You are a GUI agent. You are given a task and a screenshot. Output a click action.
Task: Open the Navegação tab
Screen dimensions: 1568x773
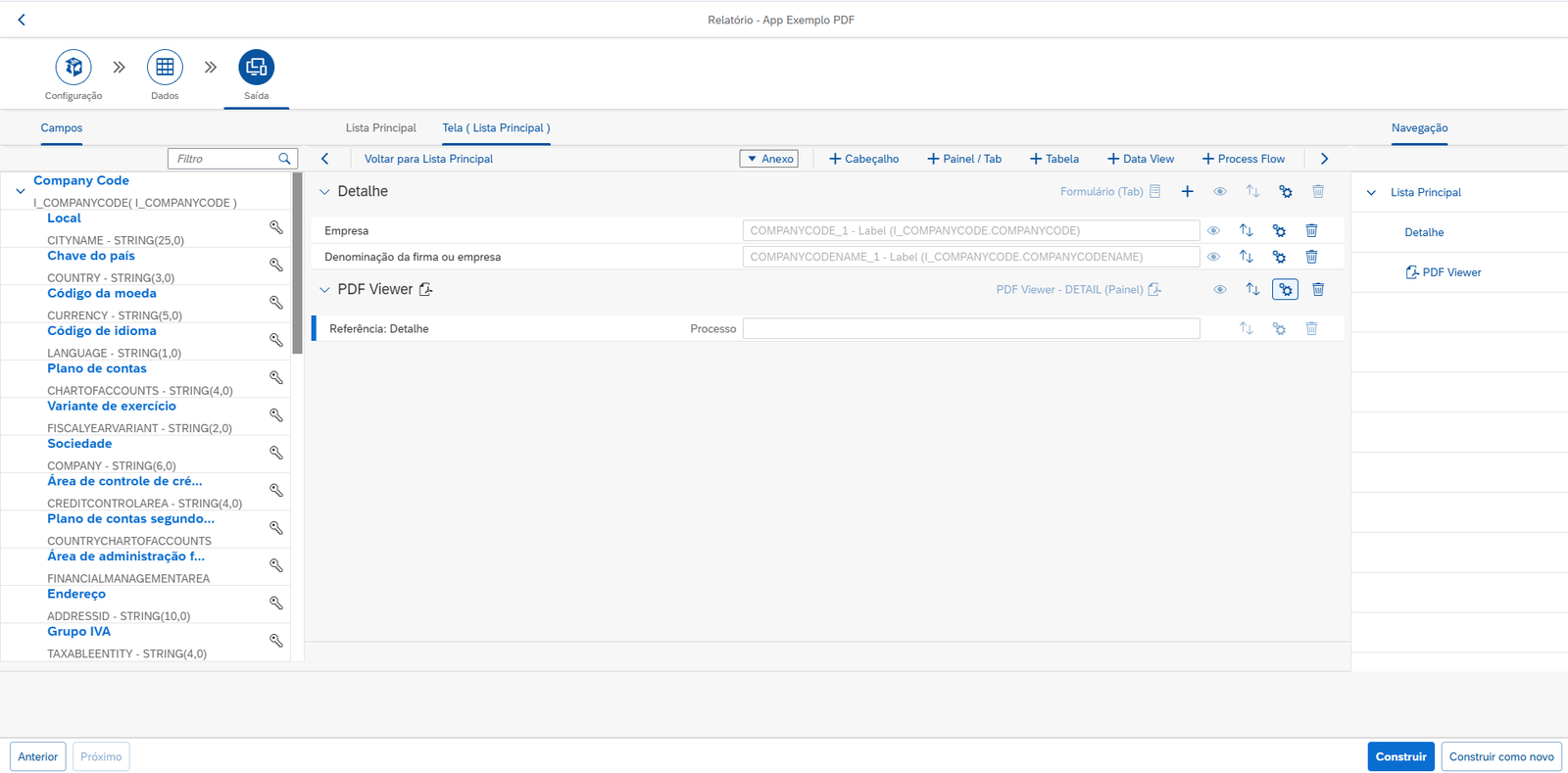click(1419, 128)
